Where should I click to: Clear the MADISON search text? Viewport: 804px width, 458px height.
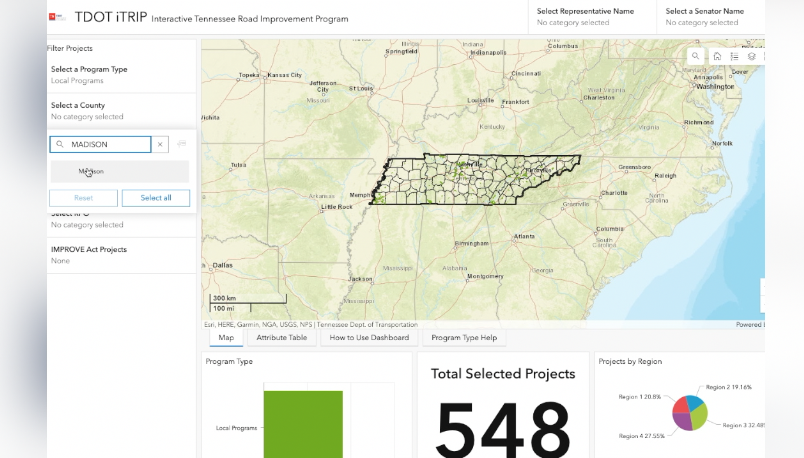tap(160, 144)
